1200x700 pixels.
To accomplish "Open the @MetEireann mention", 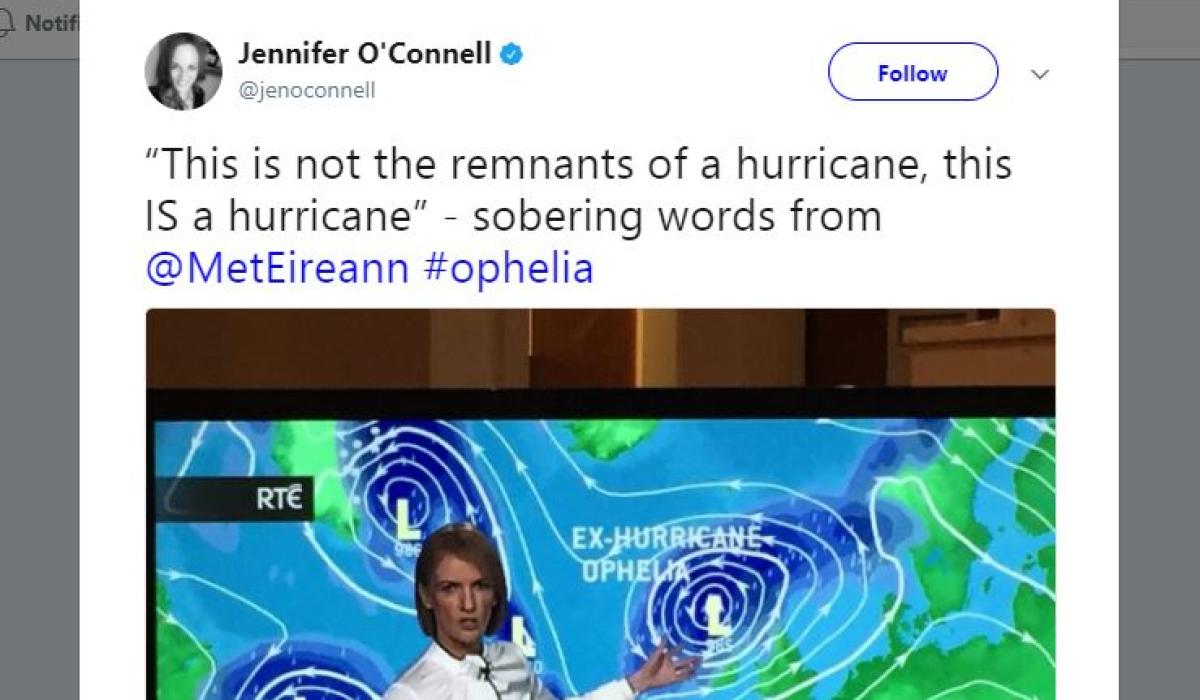I will tap(277, 268).
